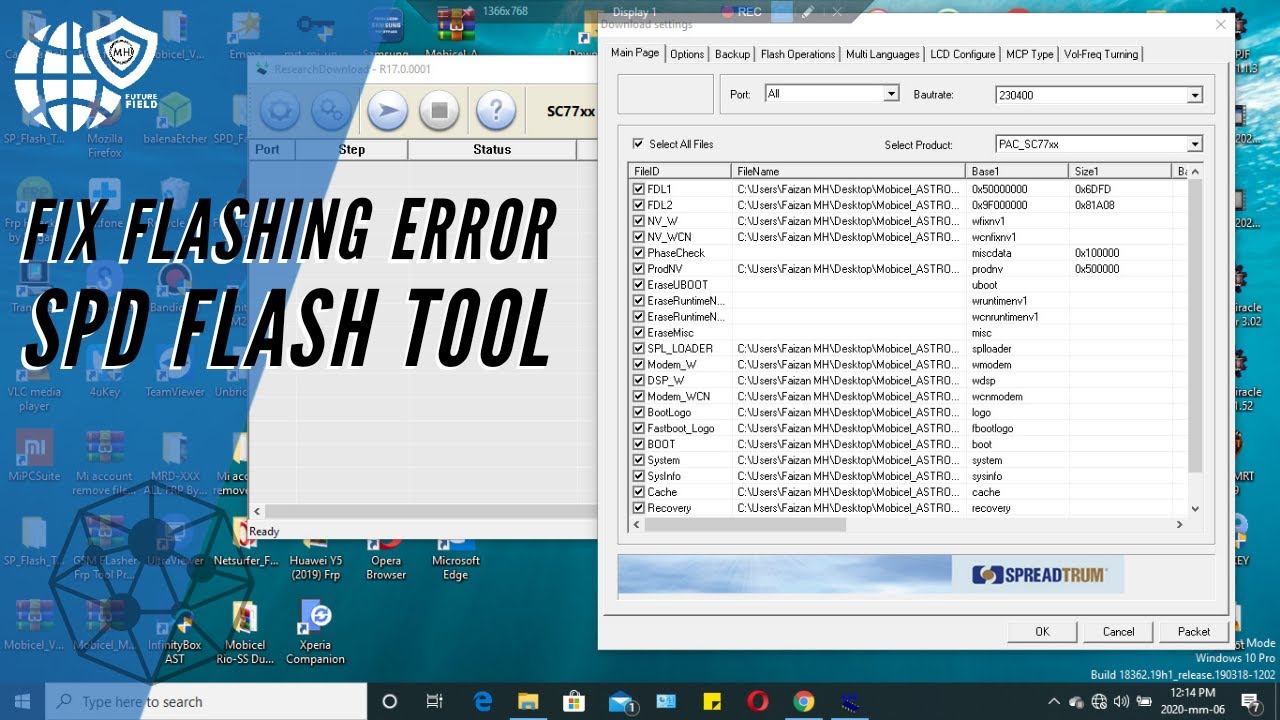Viewport: 1280px width, 720px height.
Task: Select Mobicel Rio-SS desktop archive icon
Action: point(245,632)
